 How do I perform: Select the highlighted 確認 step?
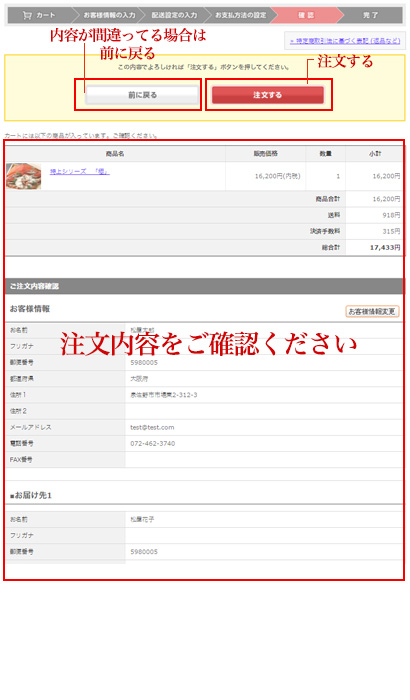[x=306, y=16]
